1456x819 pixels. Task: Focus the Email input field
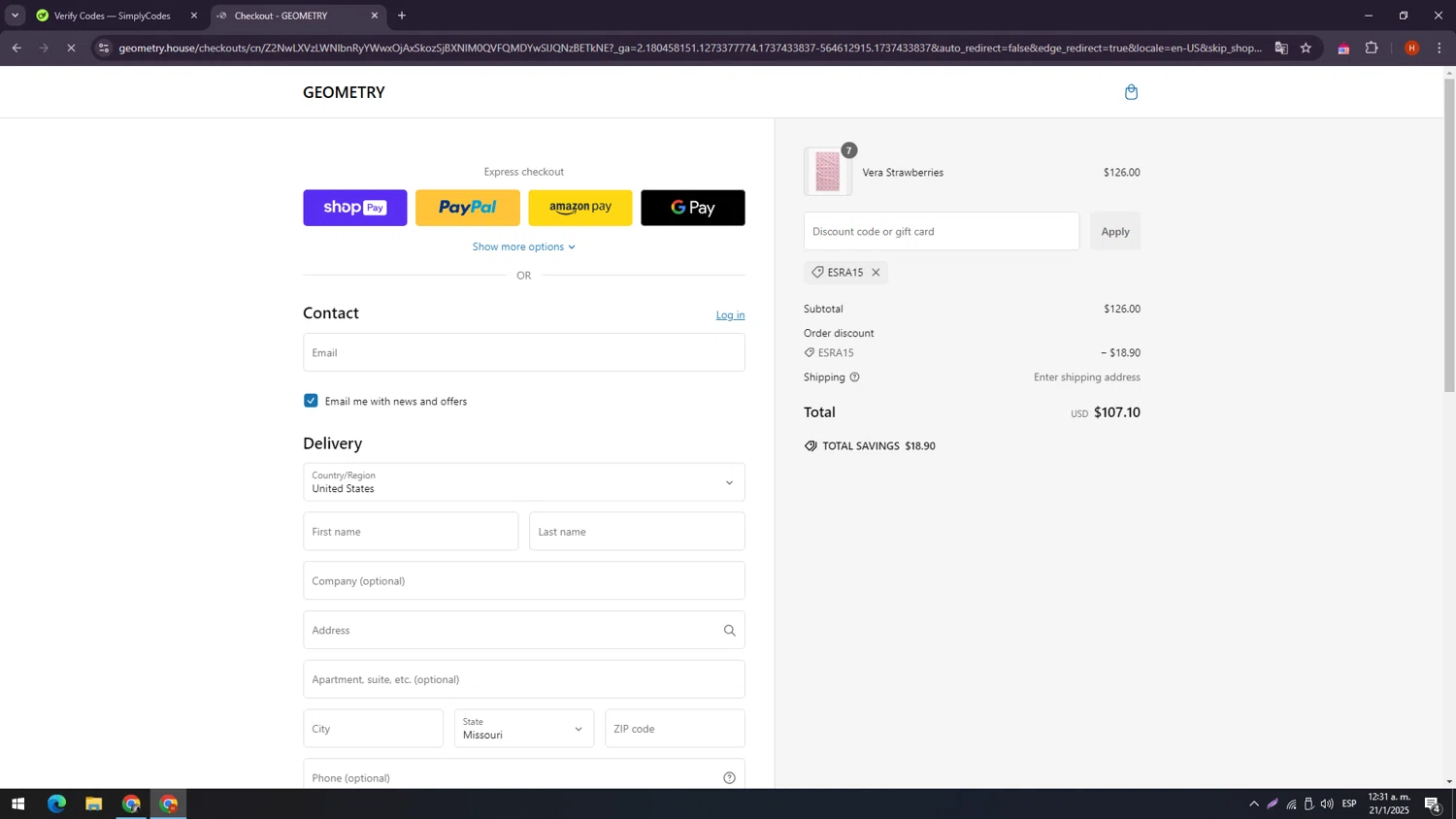(524, 352)
